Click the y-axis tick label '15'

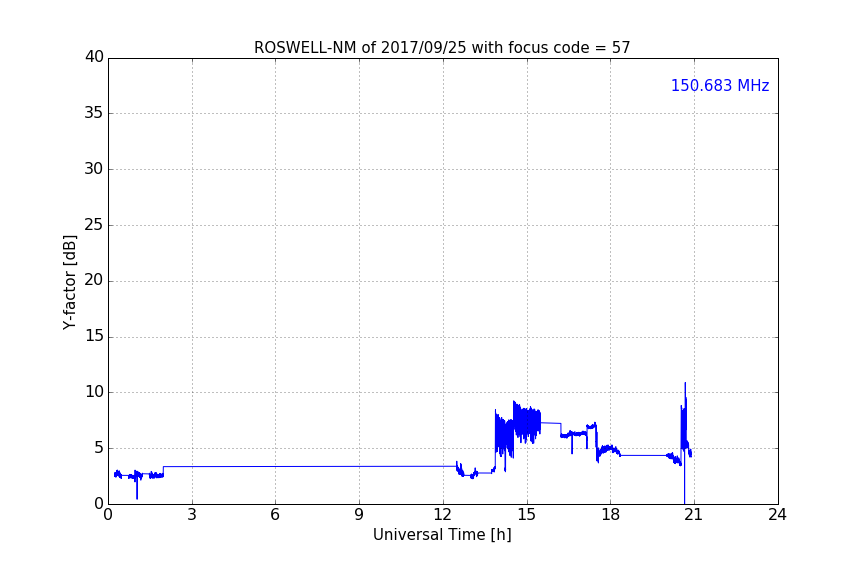pos(94,336)
